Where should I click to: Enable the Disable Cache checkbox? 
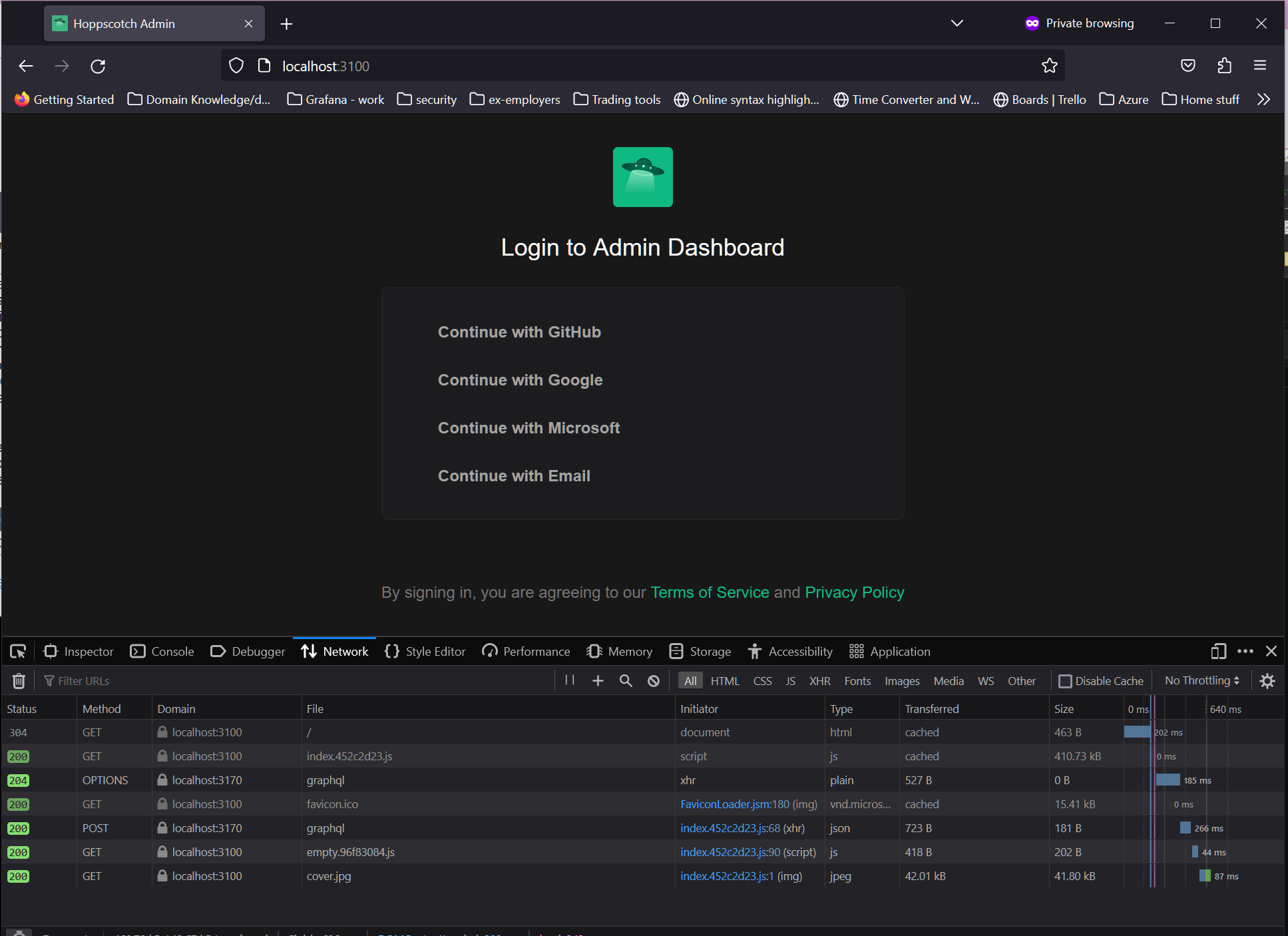click(x=1066, y=680)
